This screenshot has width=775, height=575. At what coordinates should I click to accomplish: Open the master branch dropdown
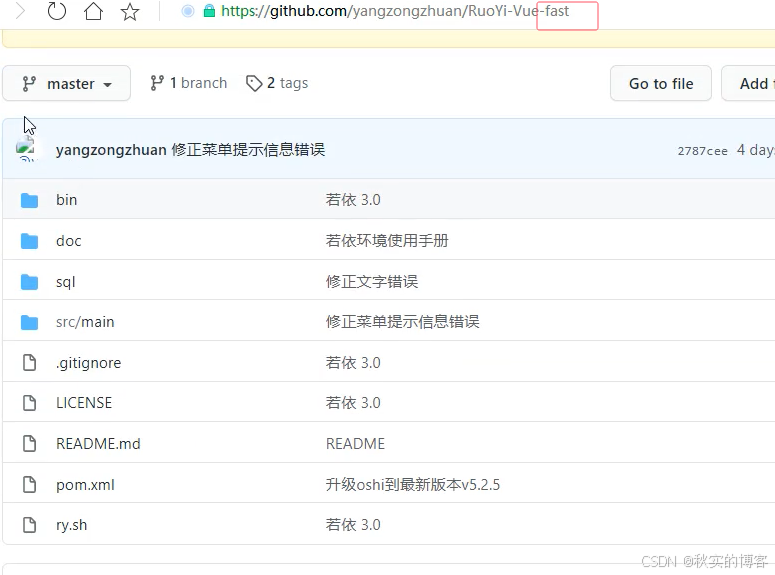[67, 84]
